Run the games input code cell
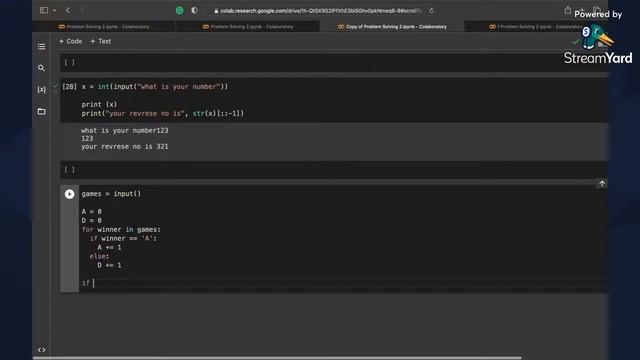 (x=69, y=194)
